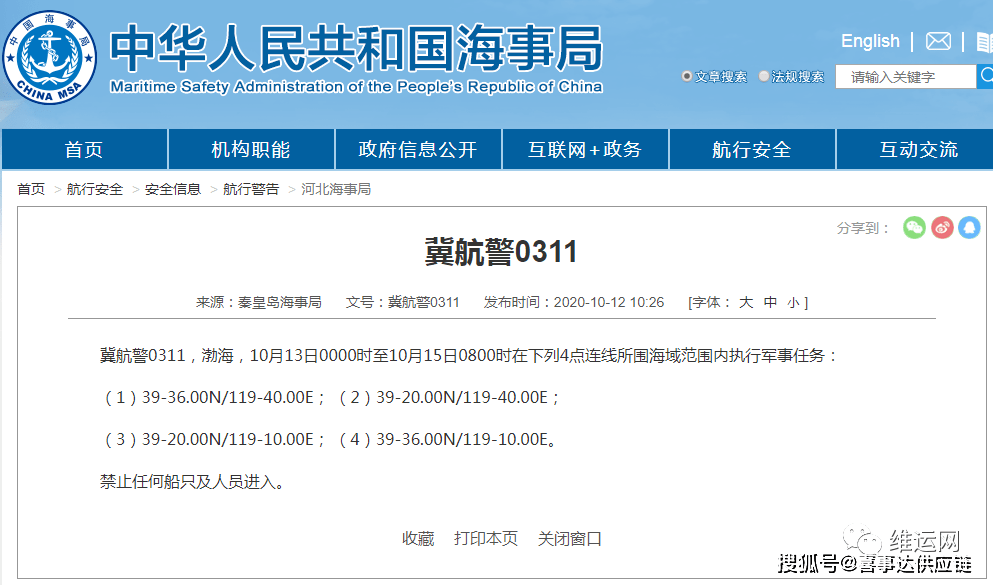This screenshot has height=585, width=993.
Task: Click the 打印本页 link
Action: (x=486, y=539)
